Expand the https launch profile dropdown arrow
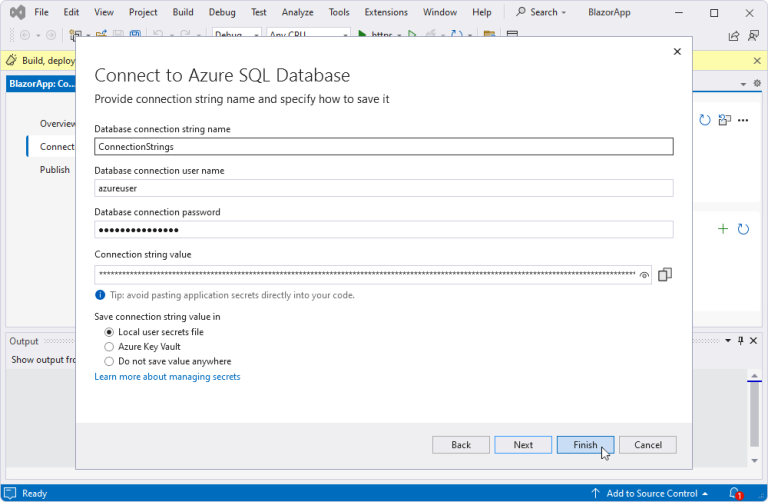Viewport: 768px width, 502px height. point(399,35)
